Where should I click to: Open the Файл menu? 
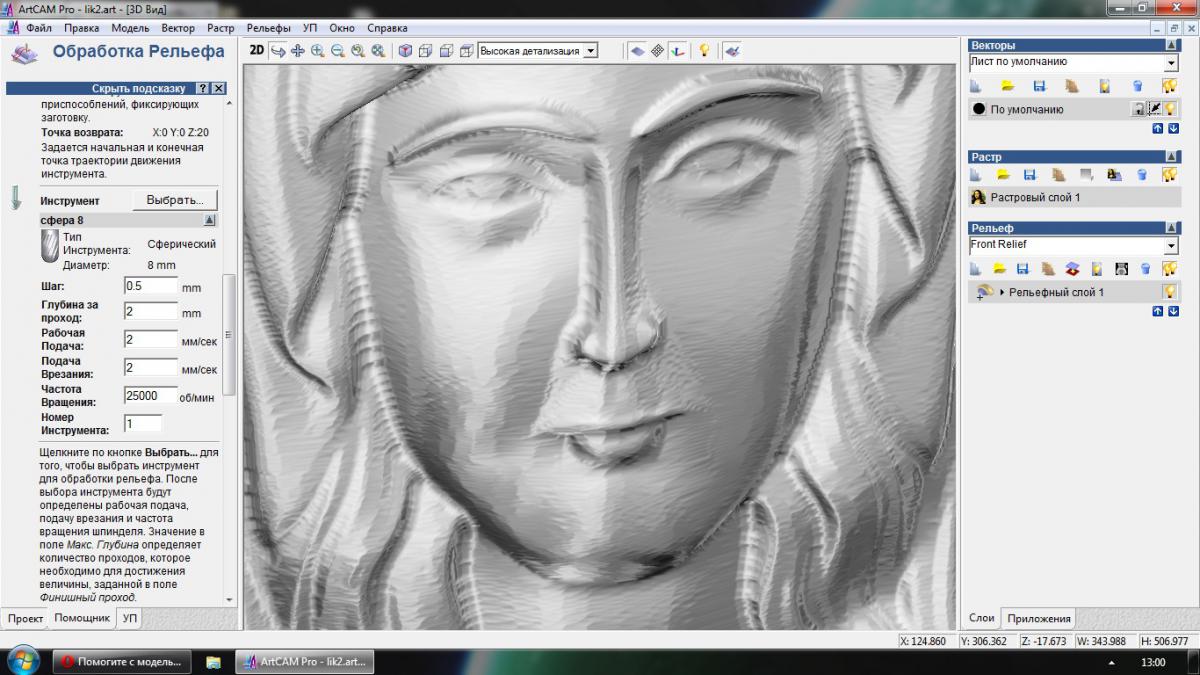pos(39,28)
